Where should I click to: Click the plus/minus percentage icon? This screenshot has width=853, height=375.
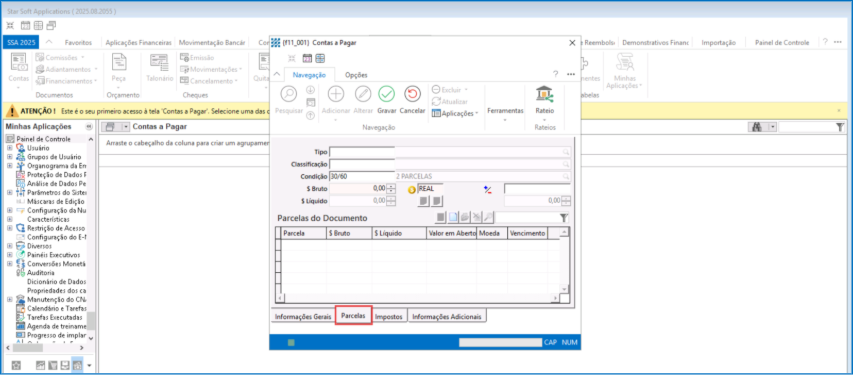click(487, 189)
